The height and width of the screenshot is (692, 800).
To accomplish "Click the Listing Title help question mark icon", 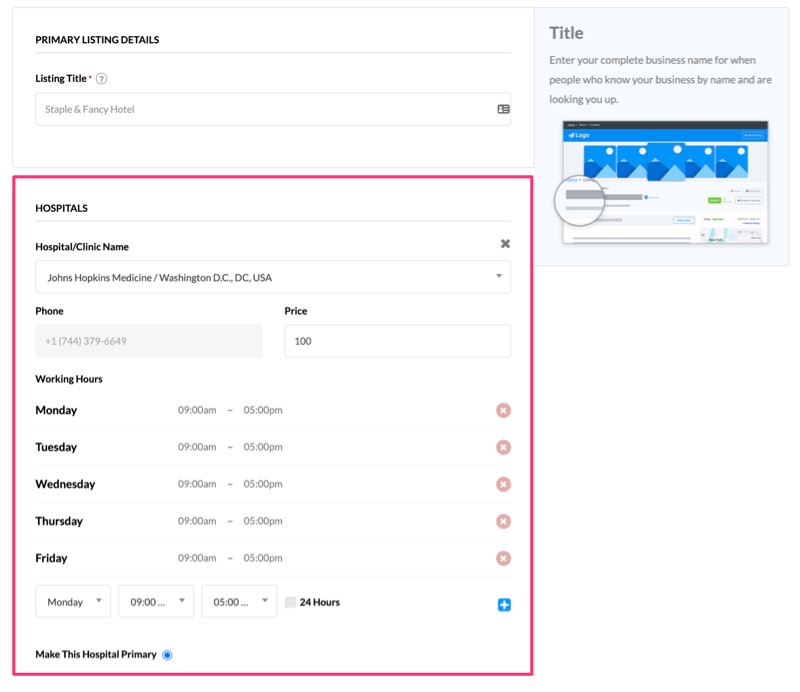I will tap(102, 79).
